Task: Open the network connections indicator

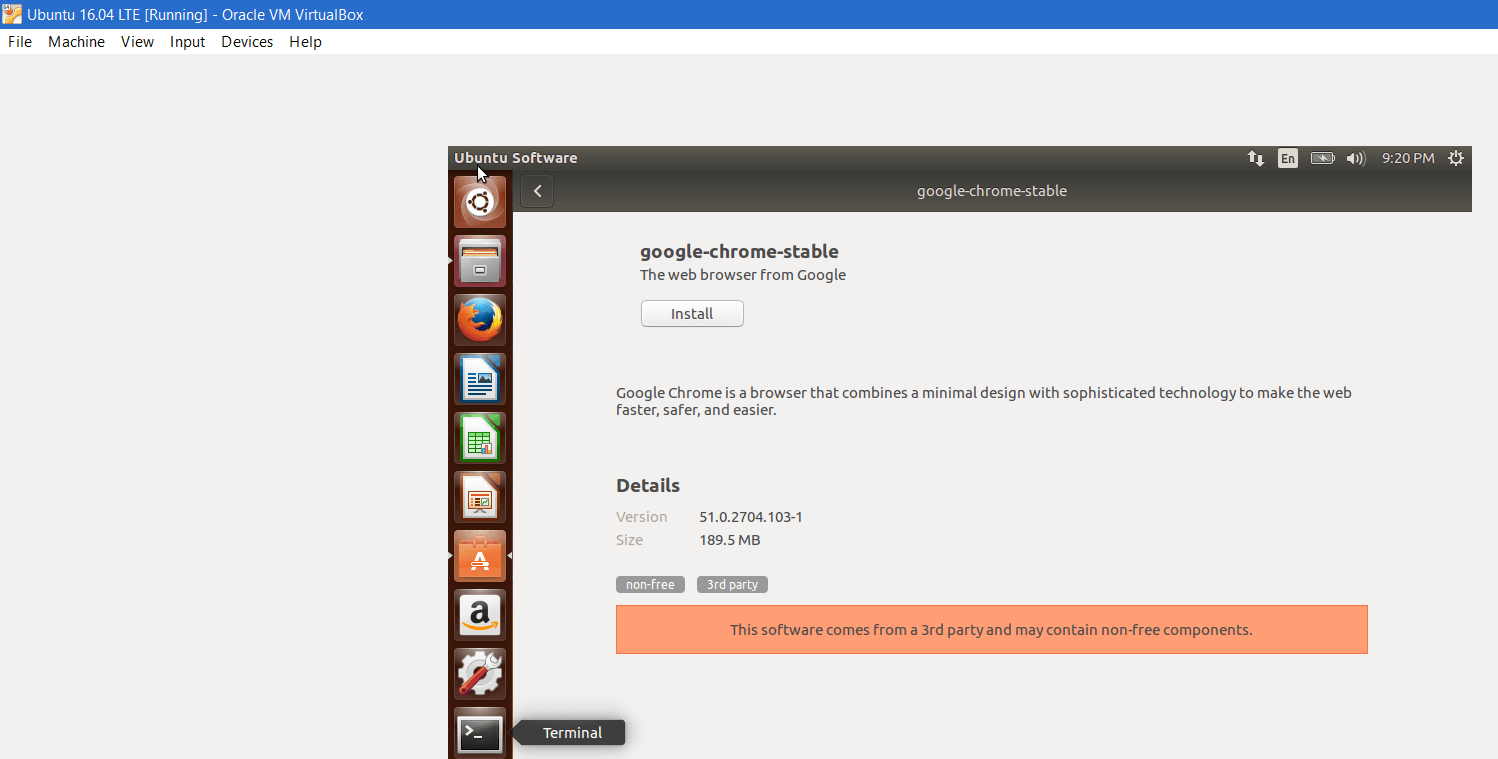Action: click(x=1256, y=158)
